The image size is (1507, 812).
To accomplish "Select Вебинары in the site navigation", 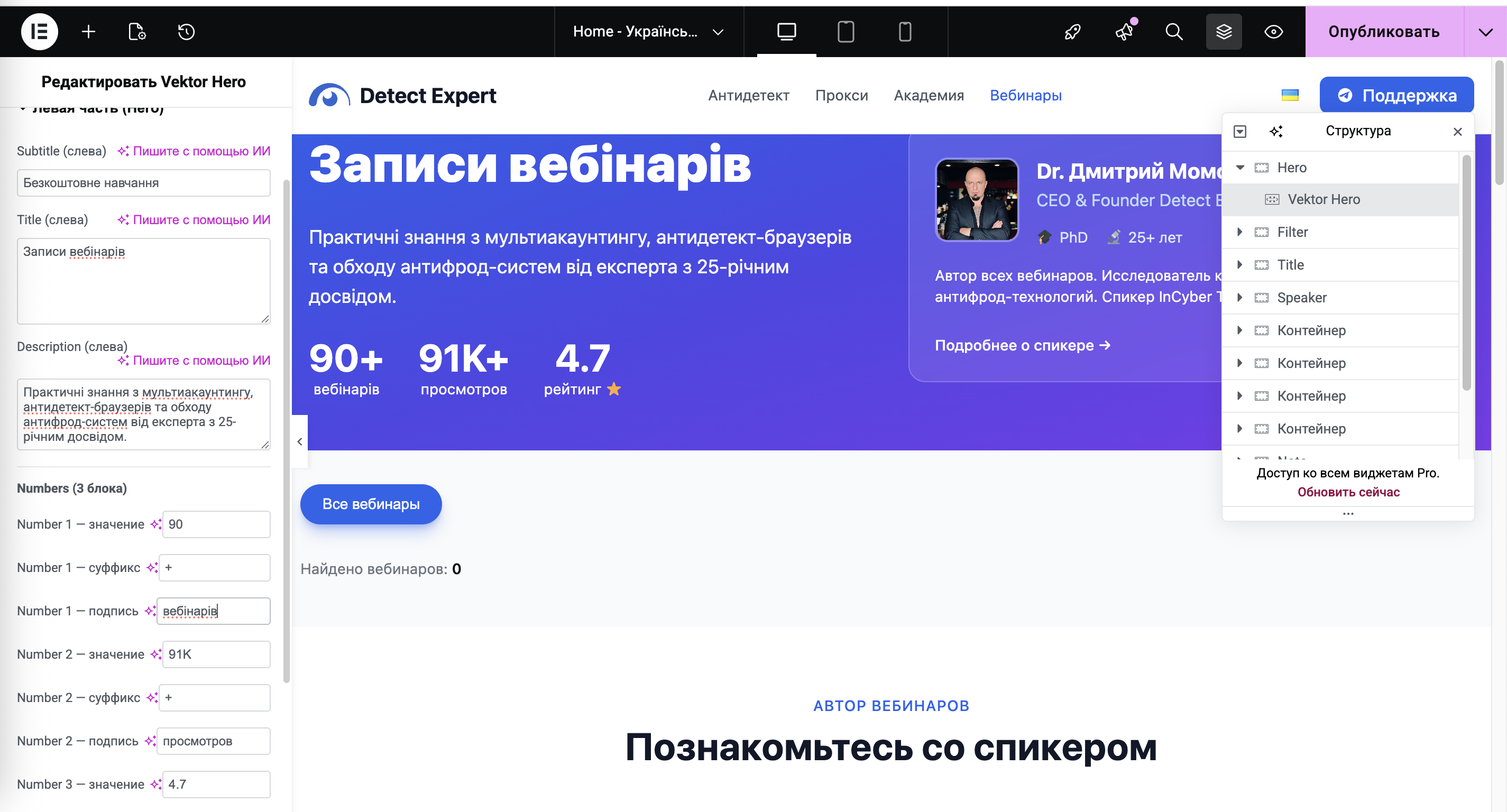I will pyautogui.click(x=1025, y=95).
